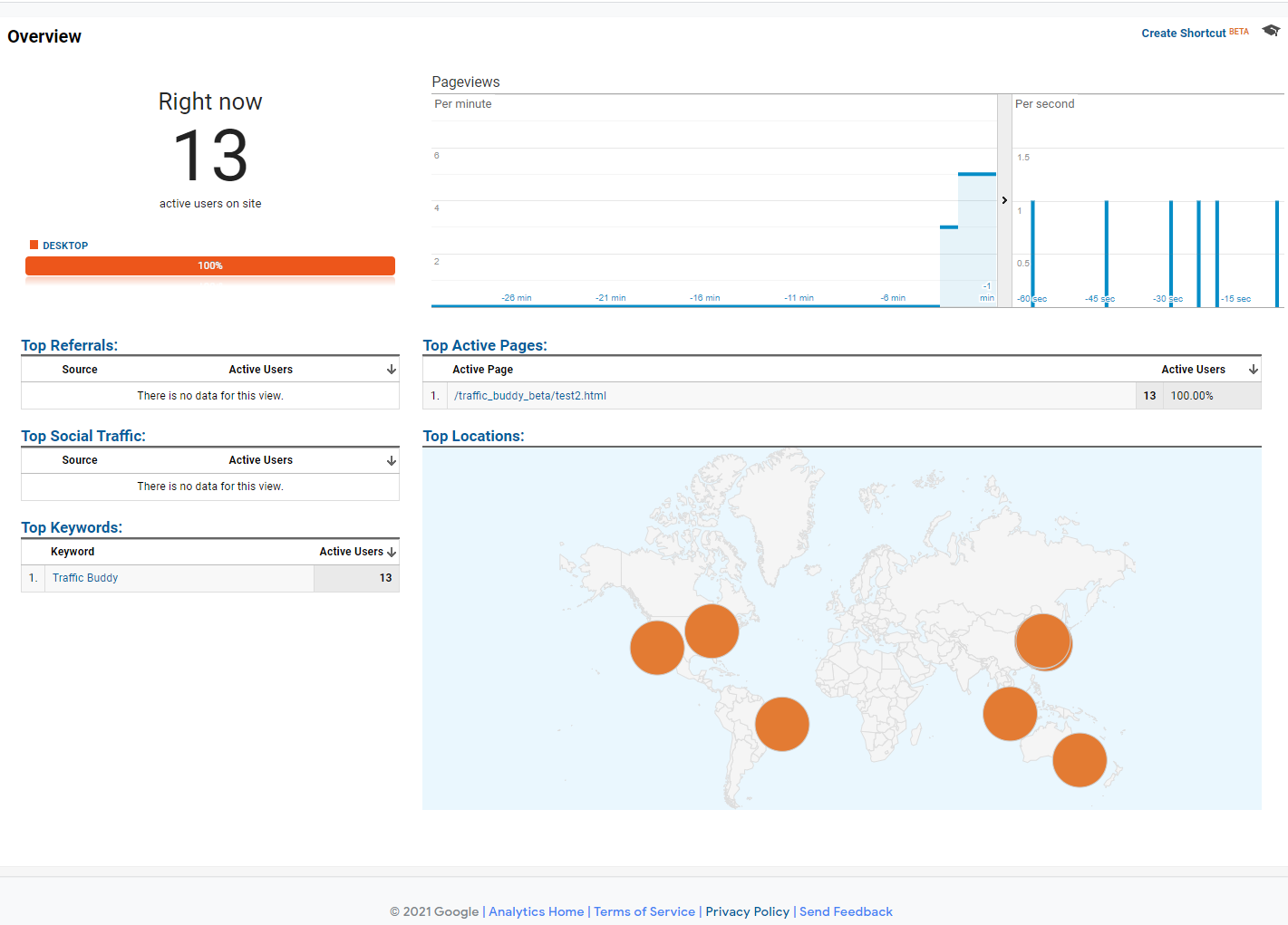Open the Terms of Service page
This screenshot has height=925, width=1288.
click(644, 911)
